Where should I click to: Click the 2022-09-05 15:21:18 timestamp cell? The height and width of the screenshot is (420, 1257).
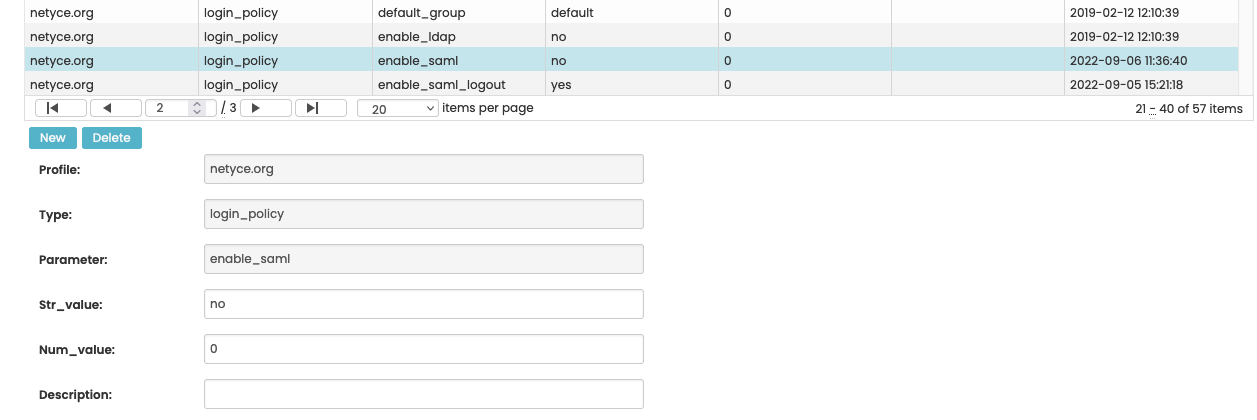pos(1126,85)
